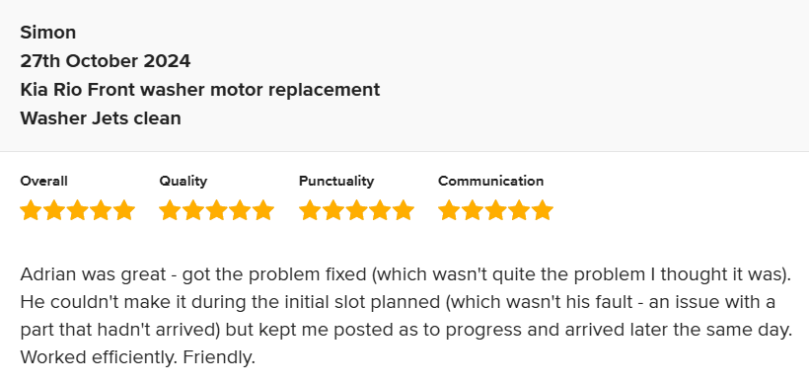Viewport: 809px width, 384px height.
Task: Click the date 27th October 2024
Action: [x=105, y=61]
